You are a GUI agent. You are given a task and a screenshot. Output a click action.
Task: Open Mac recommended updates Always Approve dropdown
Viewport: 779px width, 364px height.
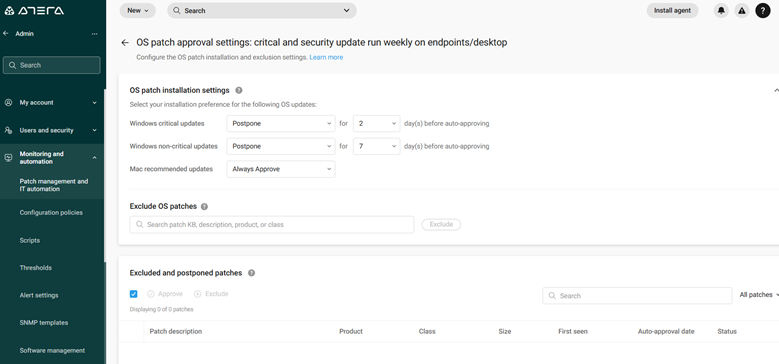pyautogui.click(x=281, y=169)
